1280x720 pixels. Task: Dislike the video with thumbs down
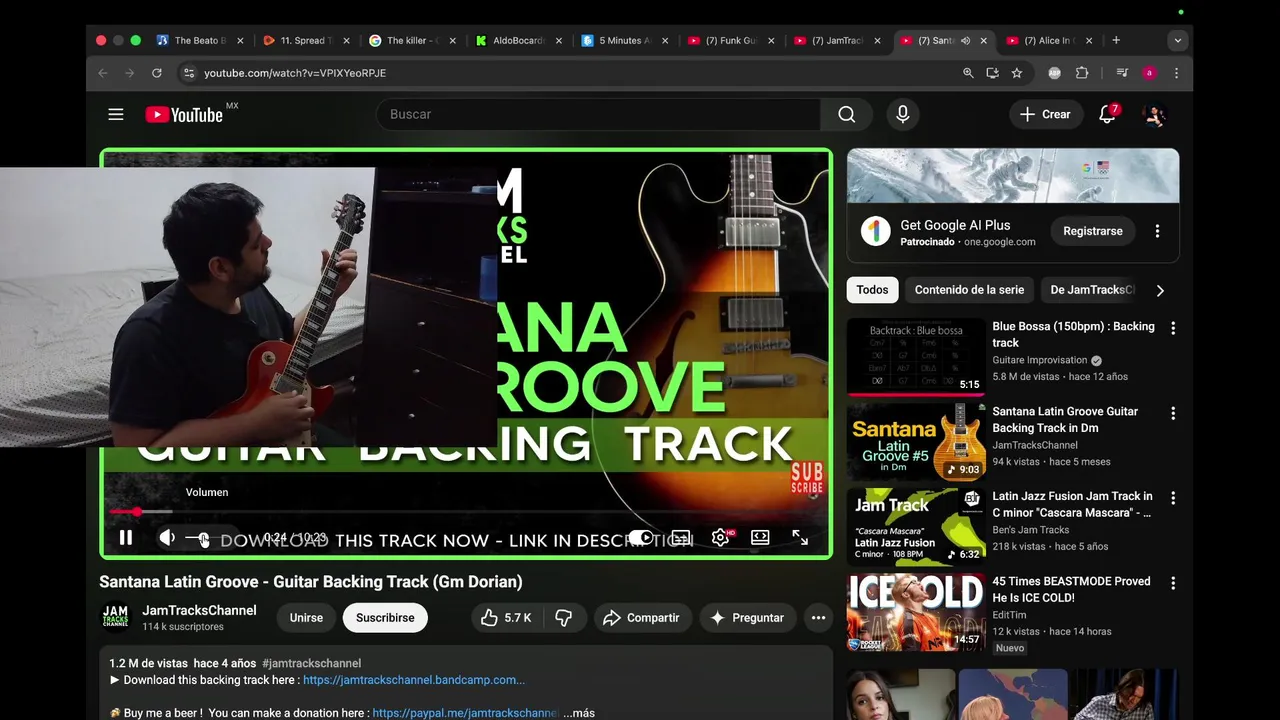[x=564, y=618]
